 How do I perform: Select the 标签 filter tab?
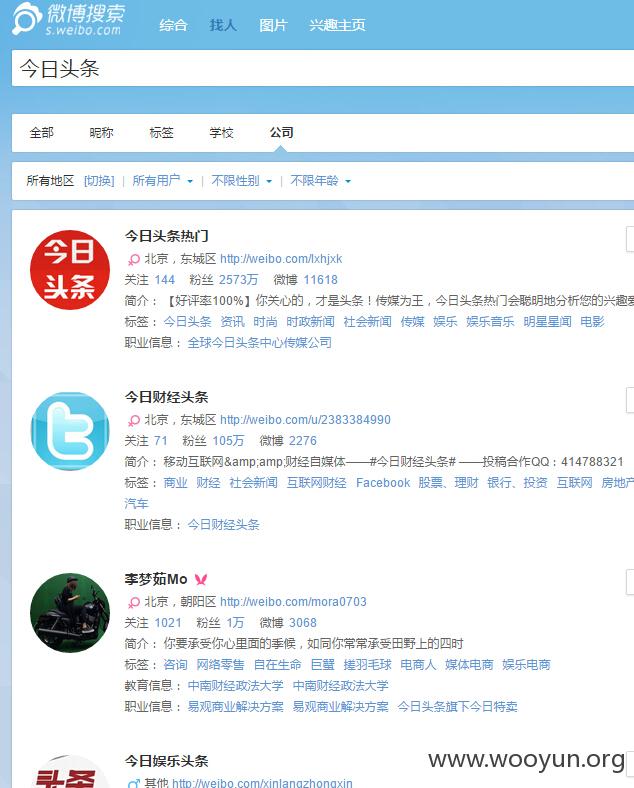(x=161, y=133)
